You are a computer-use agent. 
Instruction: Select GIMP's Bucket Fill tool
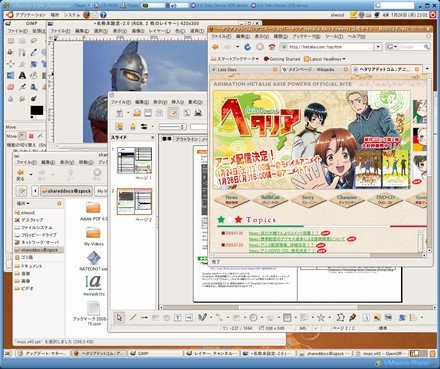[x=33, y=75]
